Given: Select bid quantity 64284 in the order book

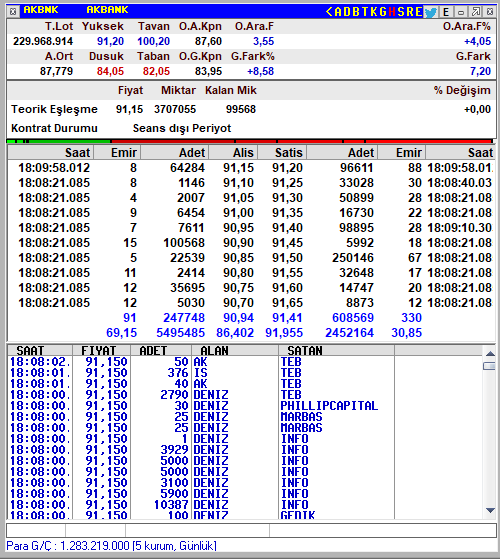Looking at the screenshot, I should coord(187,168).
